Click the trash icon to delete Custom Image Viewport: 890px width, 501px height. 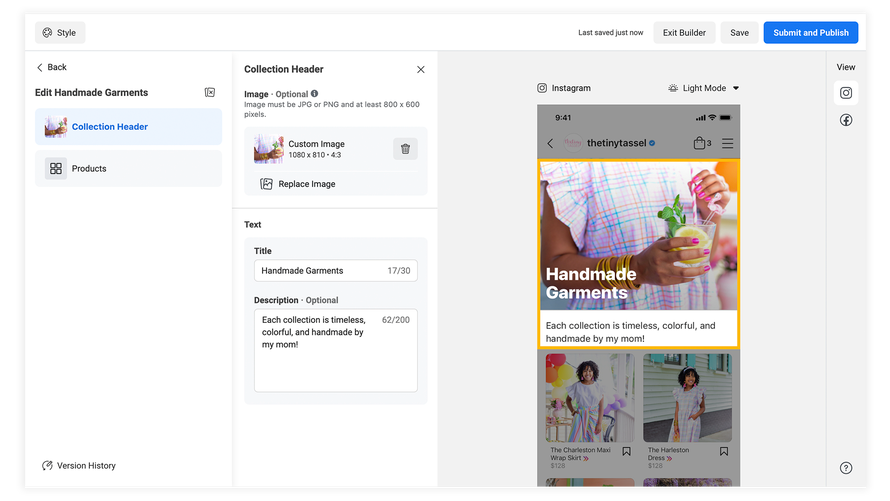click(x=405, y=149)
